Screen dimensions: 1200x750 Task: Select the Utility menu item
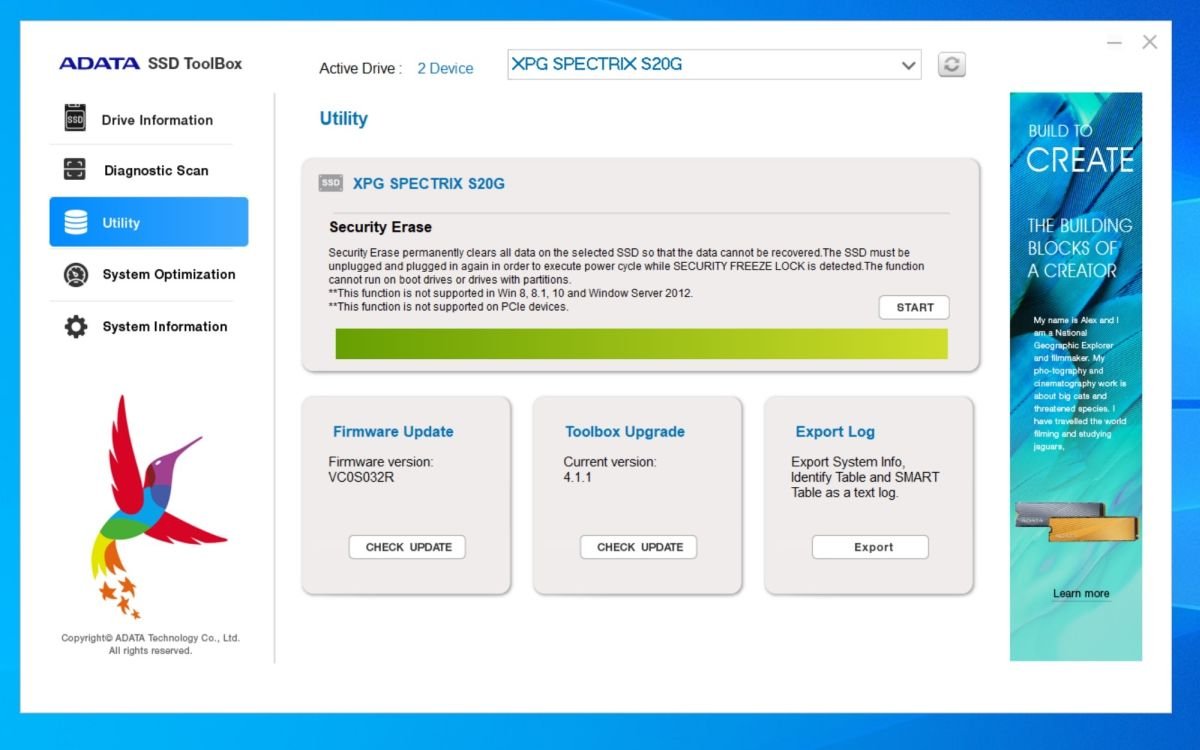(149, 222)
